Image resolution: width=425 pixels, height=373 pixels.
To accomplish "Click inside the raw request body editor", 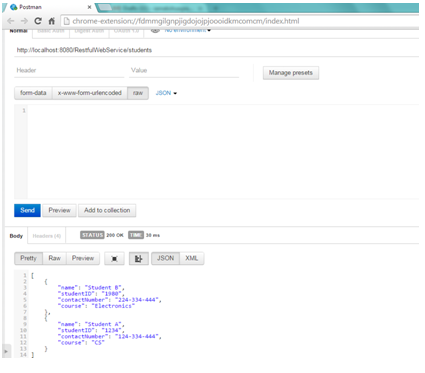I will 223,152.
